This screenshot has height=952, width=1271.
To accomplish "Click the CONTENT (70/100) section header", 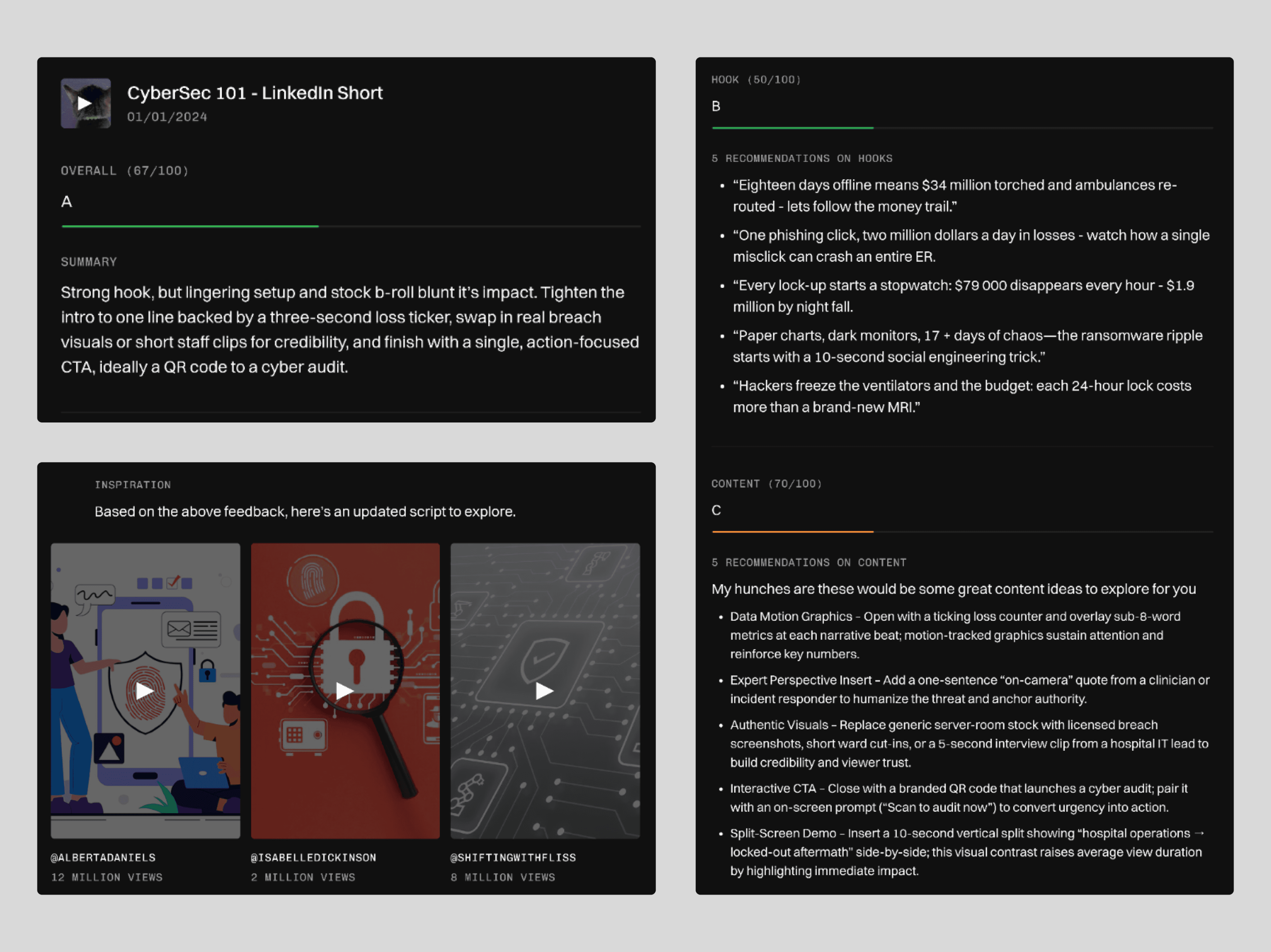I will (766, 484).
